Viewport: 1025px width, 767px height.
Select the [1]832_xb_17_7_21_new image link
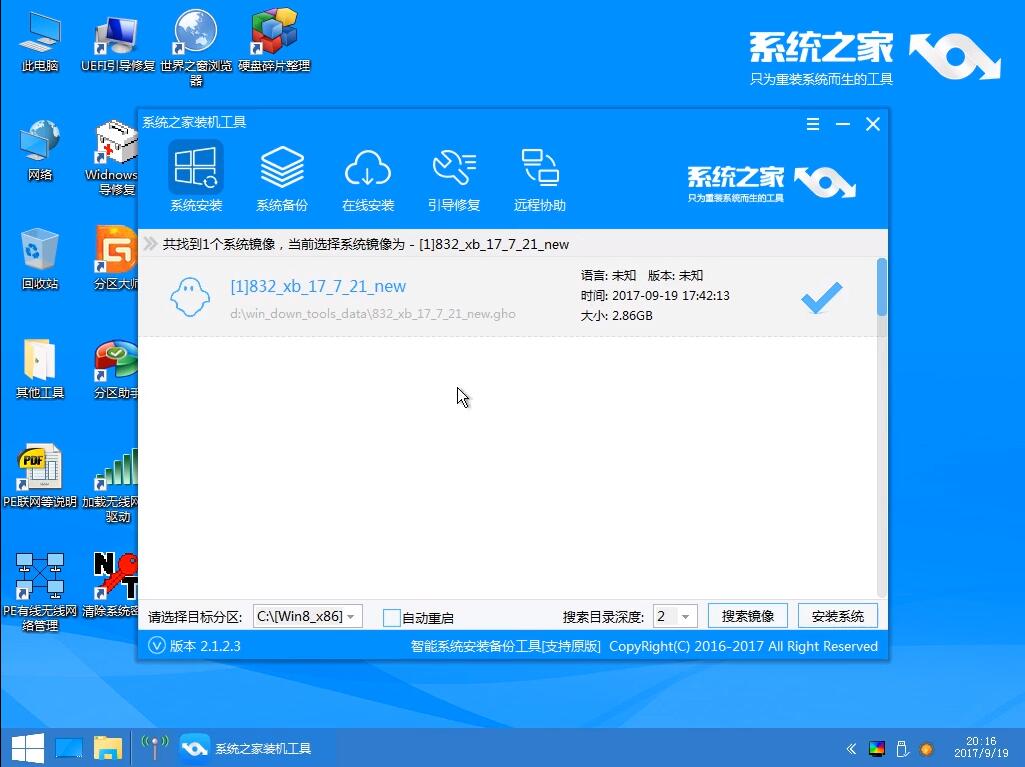pyautogui.click(x=318, y=286)
